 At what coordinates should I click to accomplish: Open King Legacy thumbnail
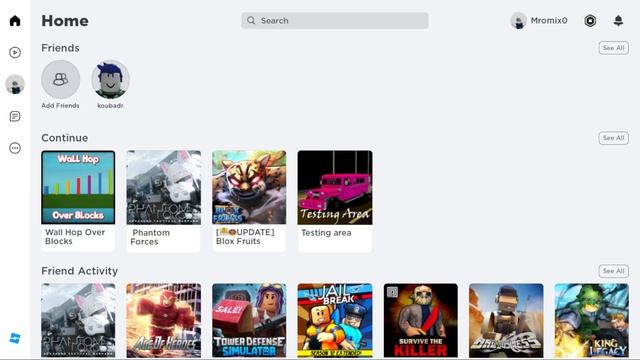591,320
